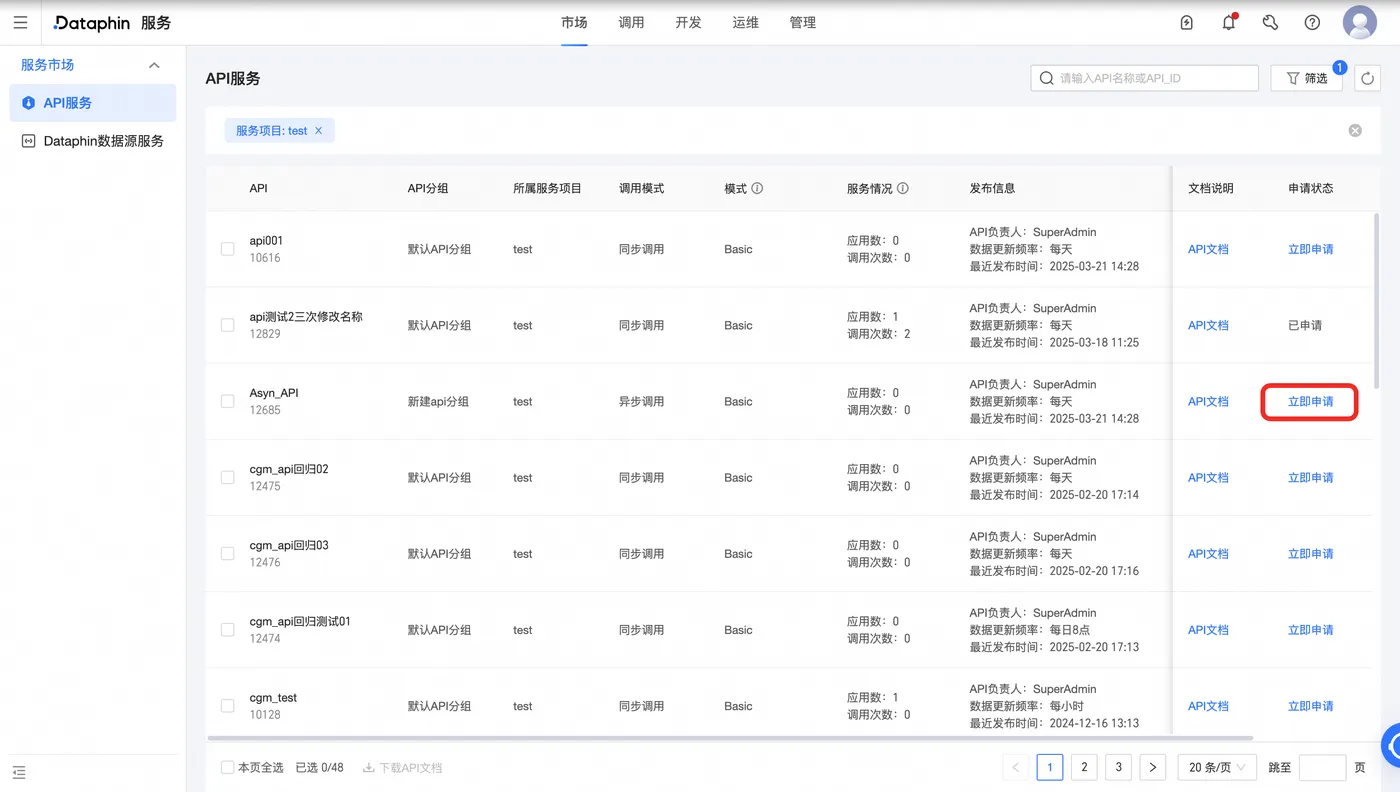Clear all filters with the gray X icon

[x=1355, y=130]
